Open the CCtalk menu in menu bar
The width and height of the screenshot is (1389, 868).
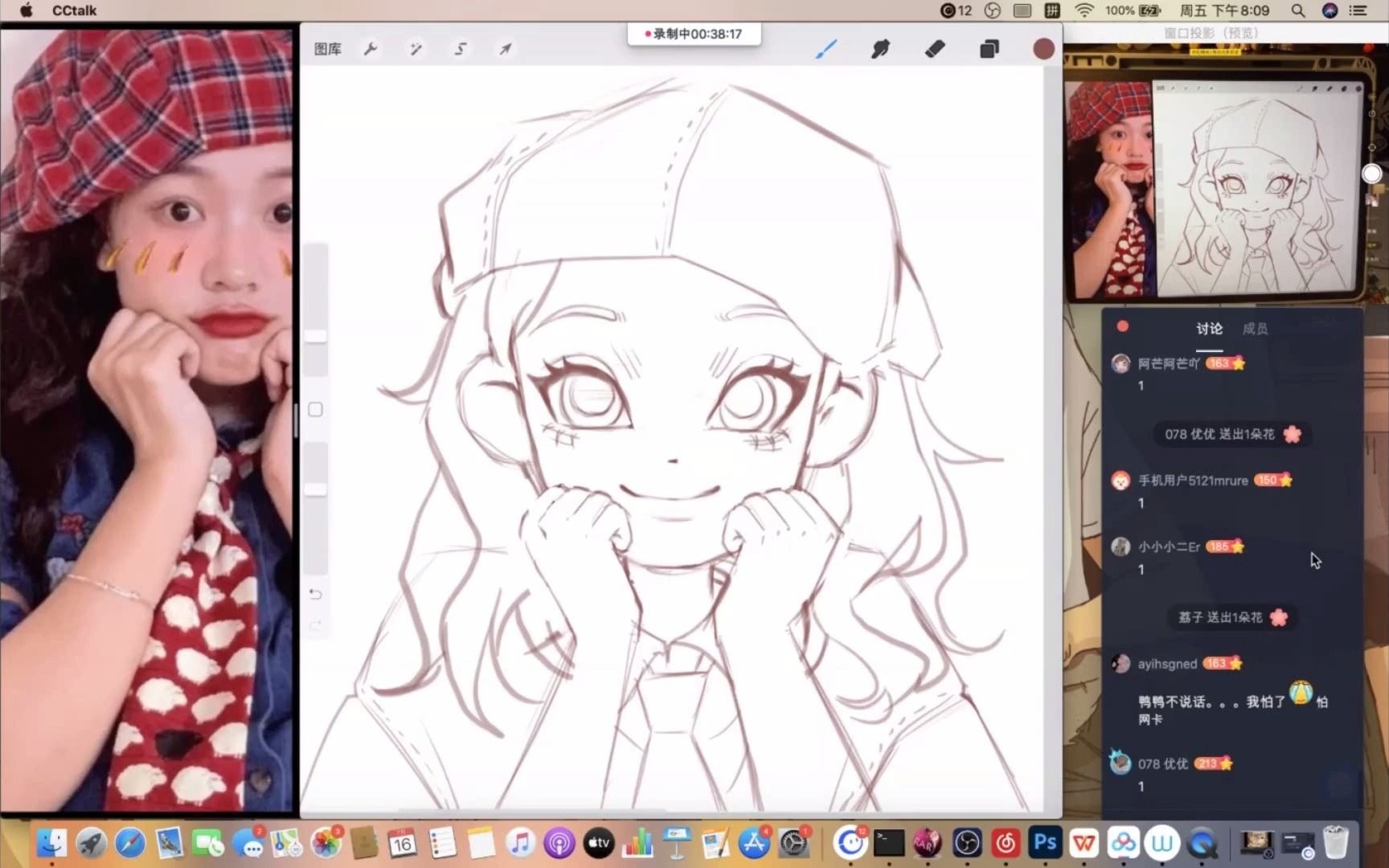pyautogui.click(x=74, y=10)
